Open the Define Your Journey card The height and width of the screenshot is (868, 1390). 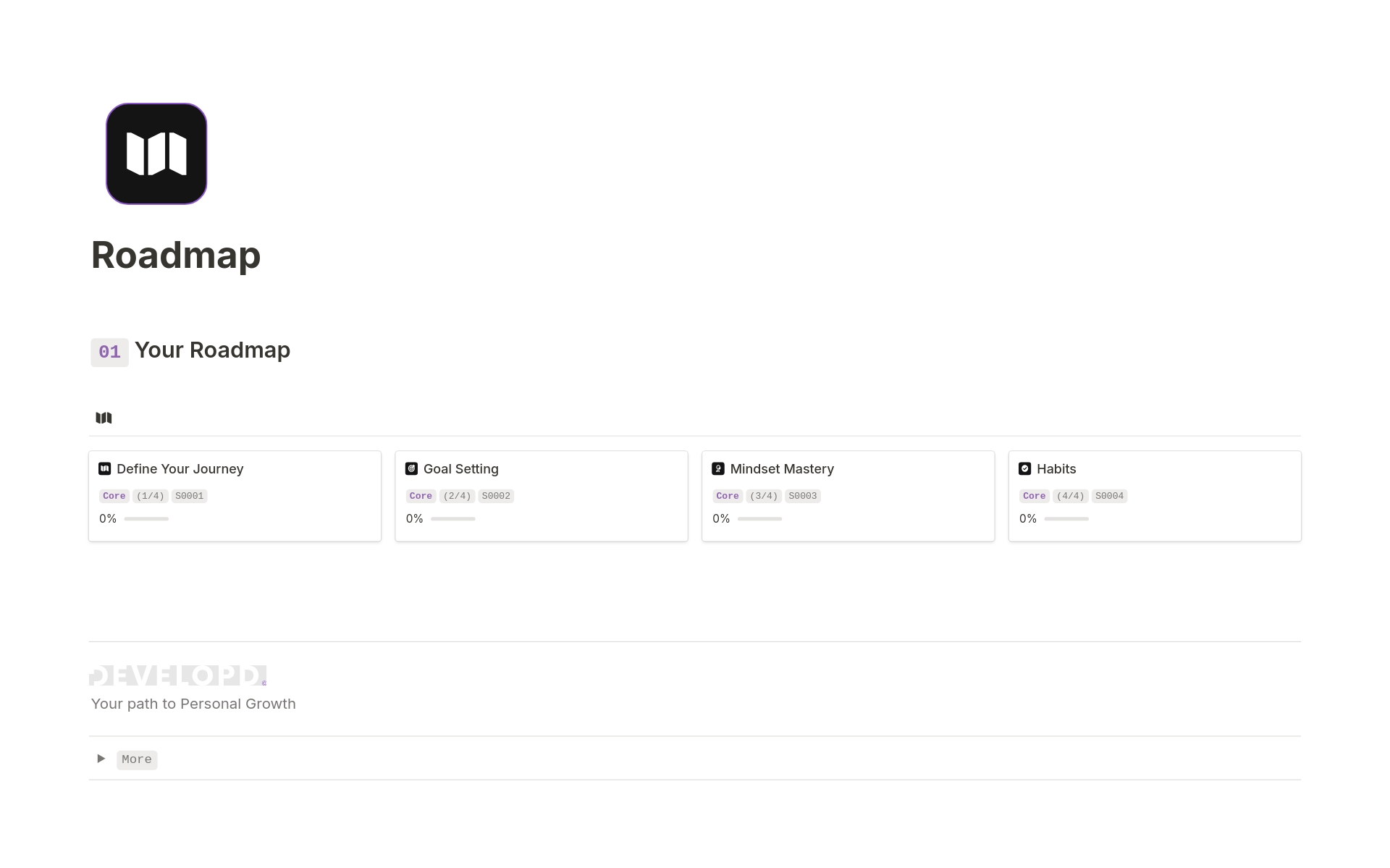(180, 468)
